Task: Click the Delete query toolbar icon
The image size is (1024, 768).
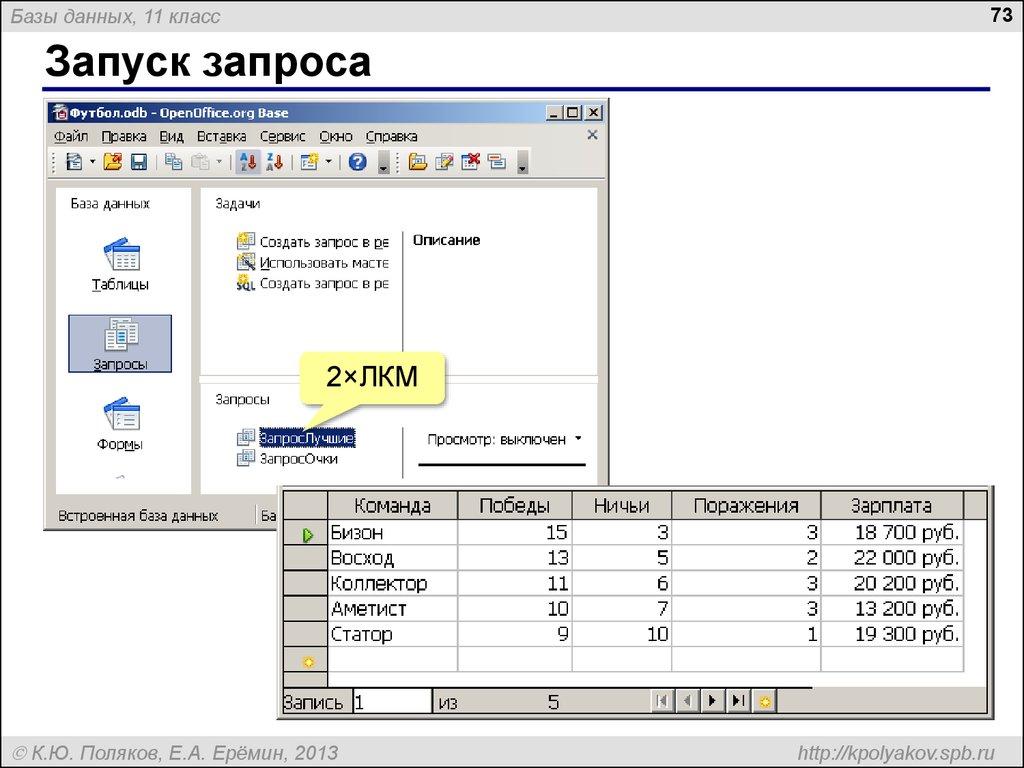Action: [471, 162]
